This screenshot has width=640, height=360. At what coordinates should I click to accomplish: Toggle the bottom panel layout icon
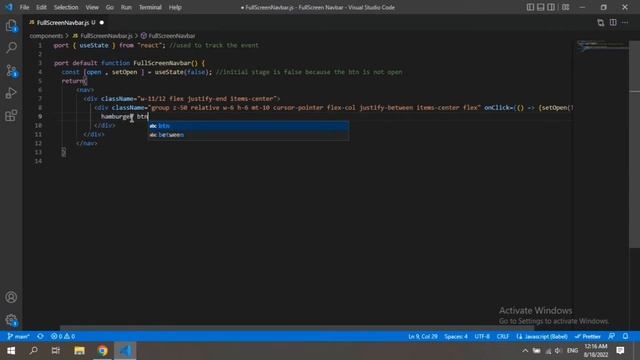(x=541, y=7)
